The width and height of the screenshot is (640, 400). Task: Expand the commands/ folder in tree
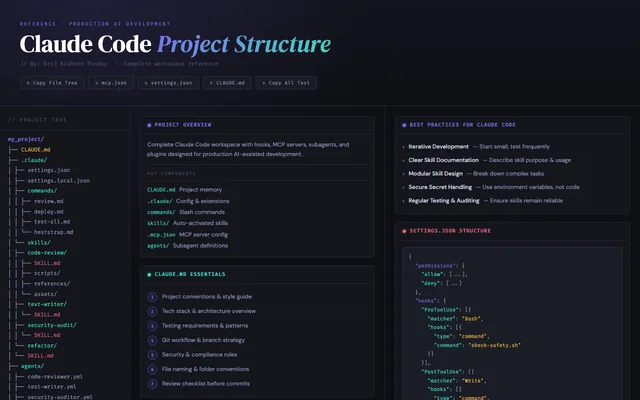coord(42,191)
